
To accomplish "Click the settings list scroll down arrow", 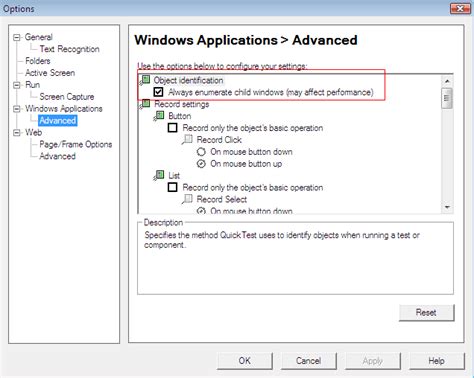I will [447, 207].
